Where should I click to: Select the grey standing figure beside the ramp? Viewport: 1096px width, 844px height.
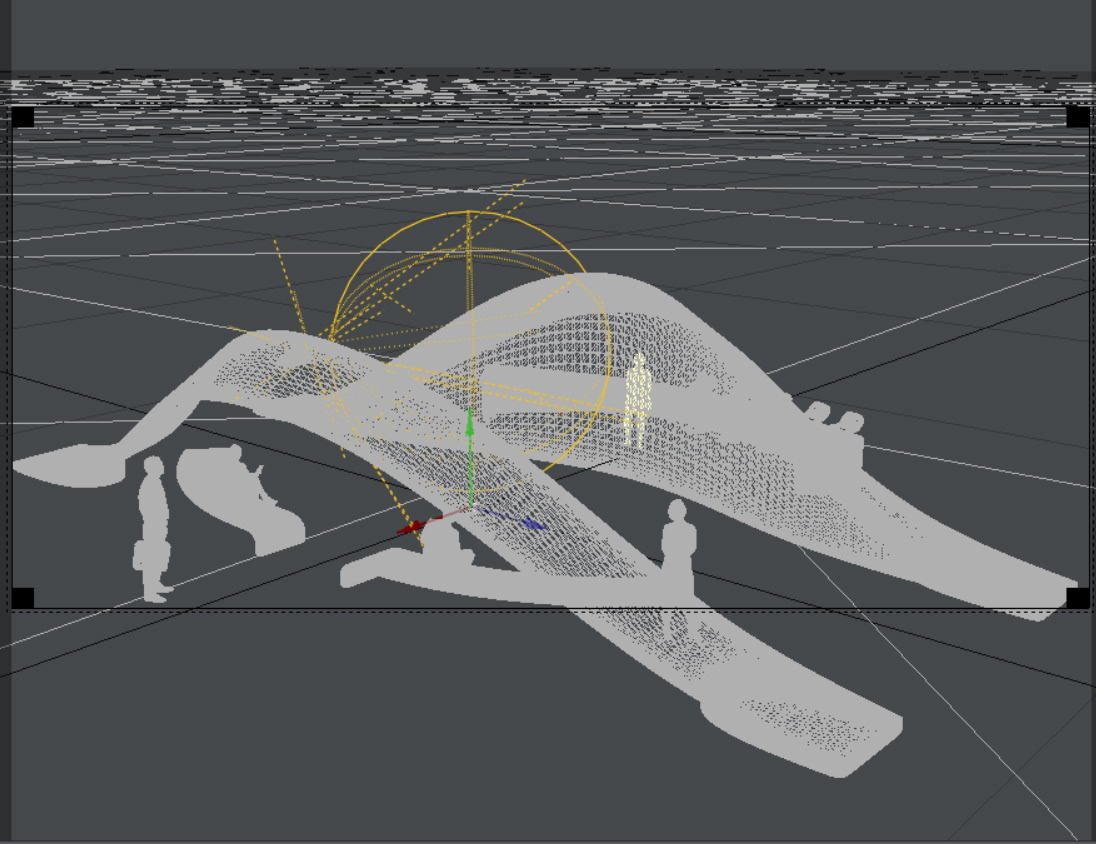(x=678, y=548)
